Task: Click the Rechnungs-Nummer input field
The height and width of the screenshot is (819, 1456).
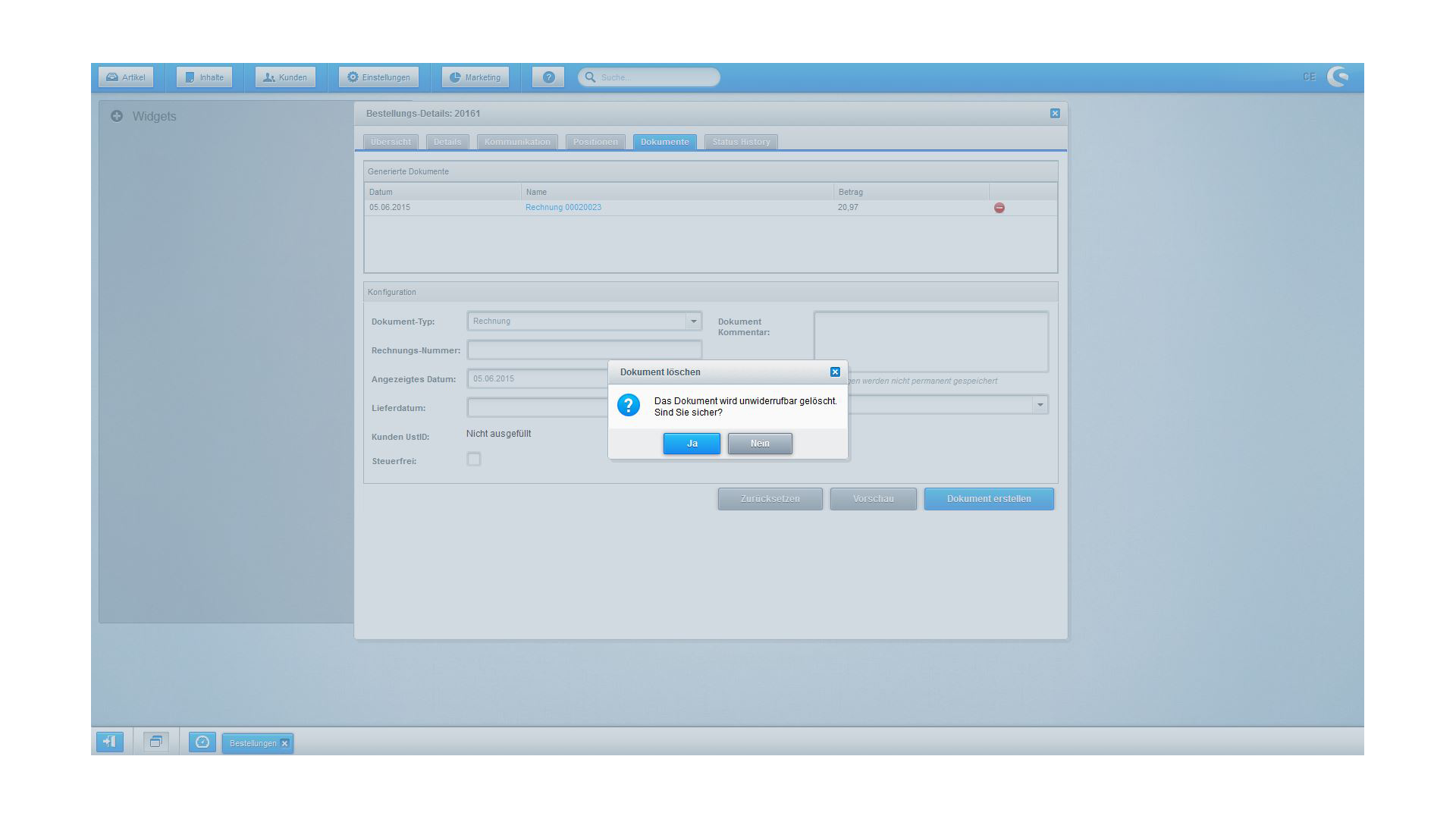Action: 585,350
